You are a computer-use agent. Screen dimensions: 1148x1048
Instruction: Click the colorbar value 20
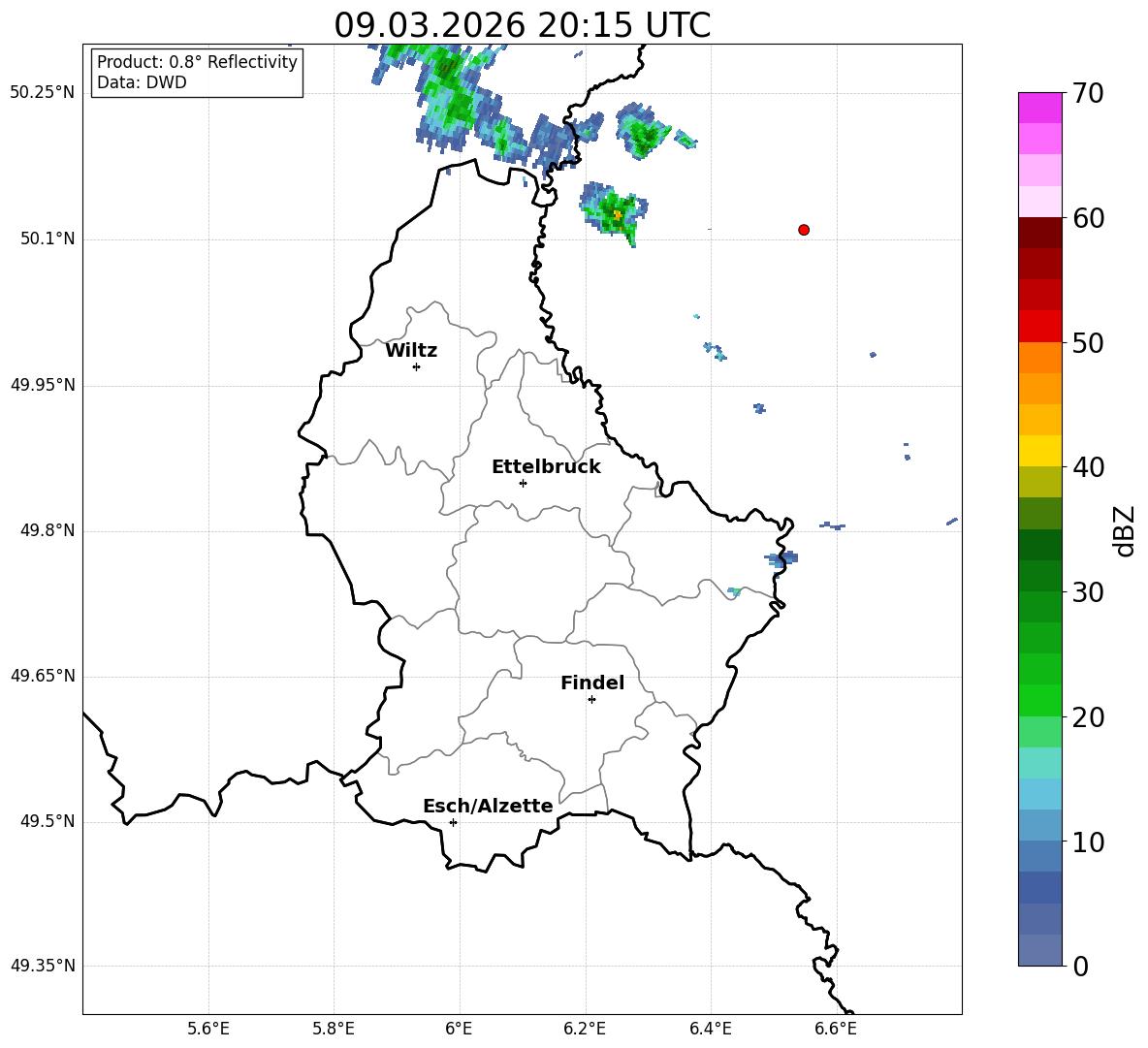pos(1088,717)
